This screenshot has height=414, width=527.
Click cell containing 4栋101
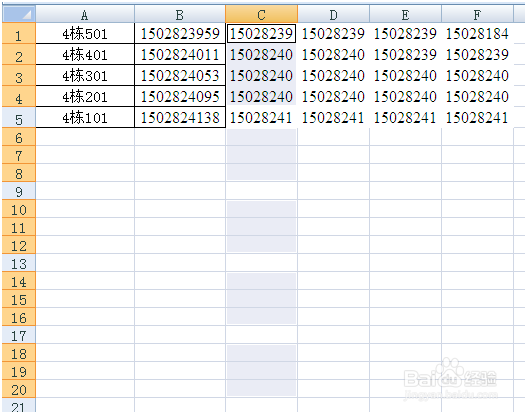coord(85,117)
